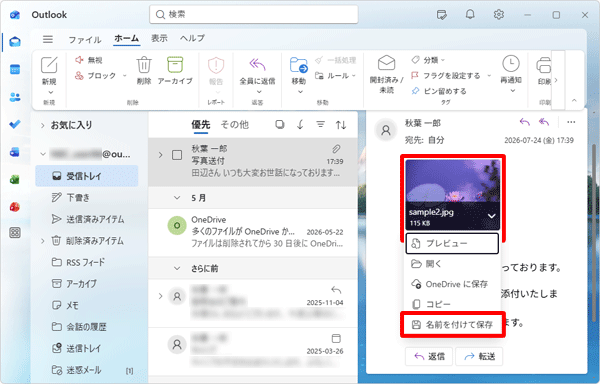This screenshot has width=600, height=384.
Task: Click the アーカイブ archive icon in the ribbon
Action: [175, 65]
